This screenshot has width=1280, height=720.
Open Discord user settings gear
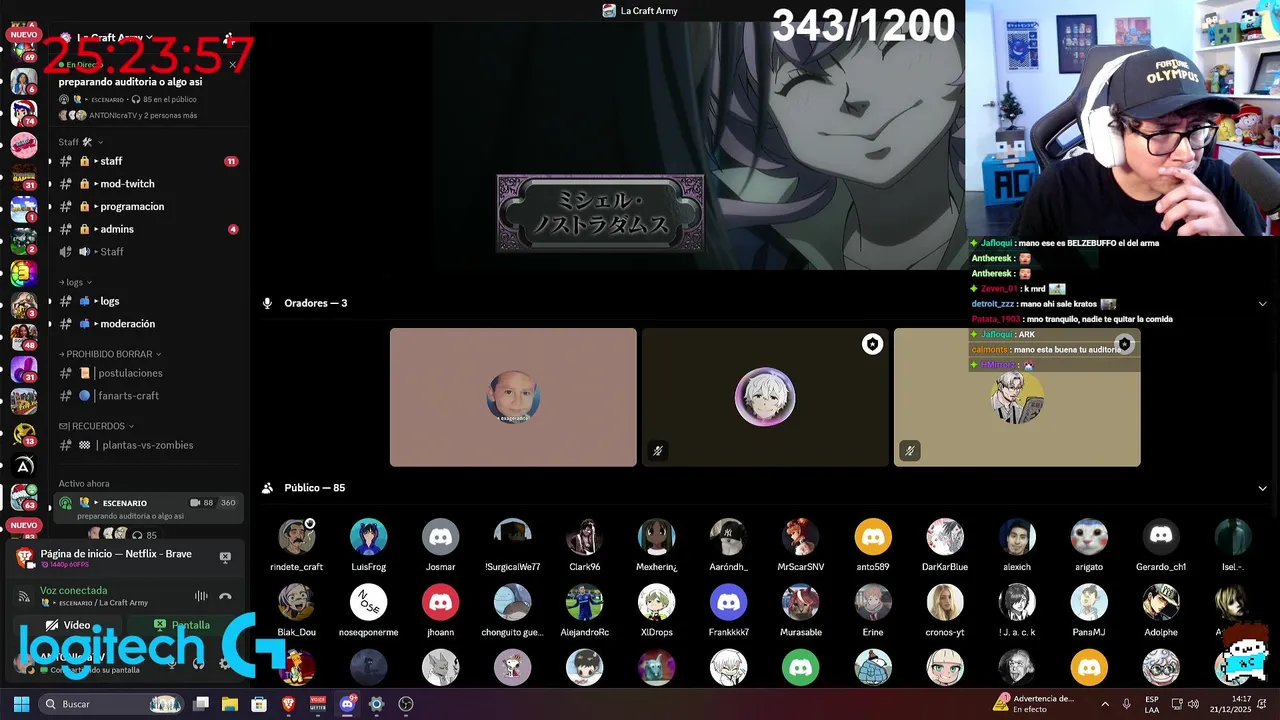tap(225, 663)
